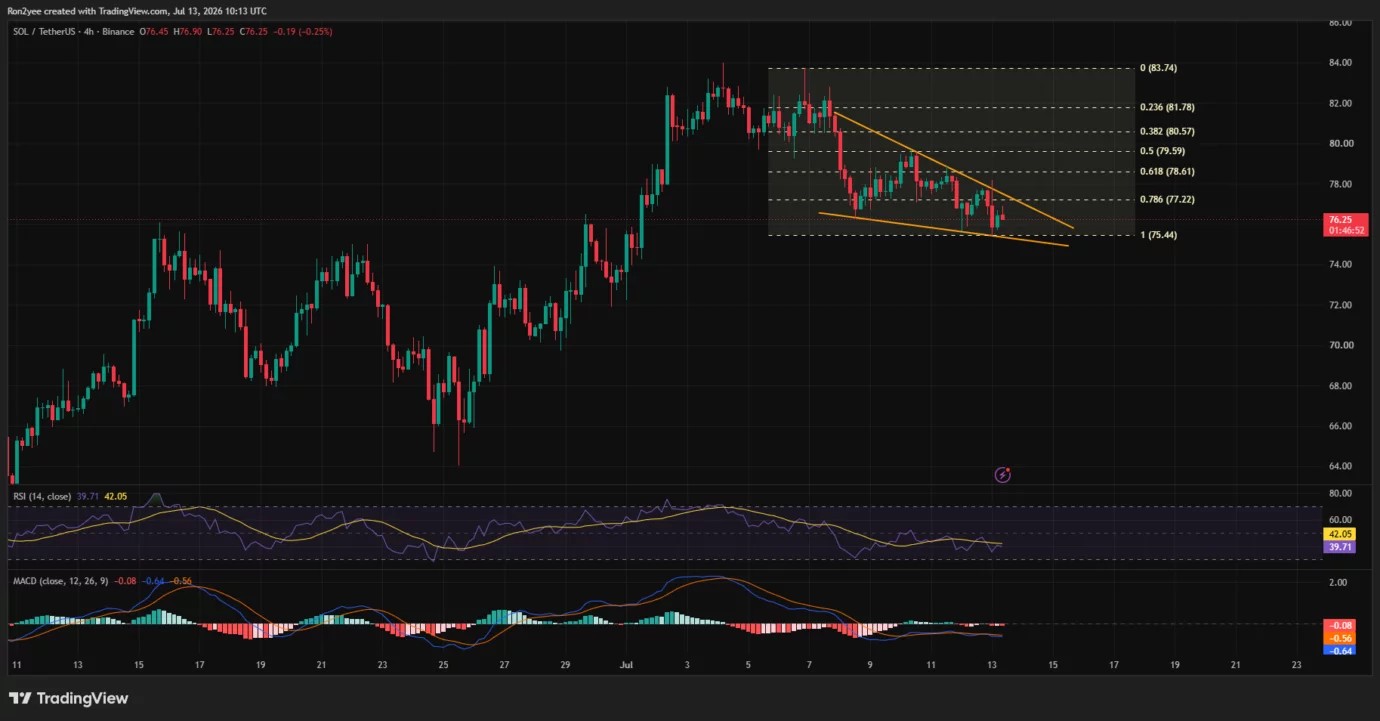The width and height of the screenshot is (1380, 721).
Task: Select the lower orange wedge trendline
Action: tap(943, 229)
